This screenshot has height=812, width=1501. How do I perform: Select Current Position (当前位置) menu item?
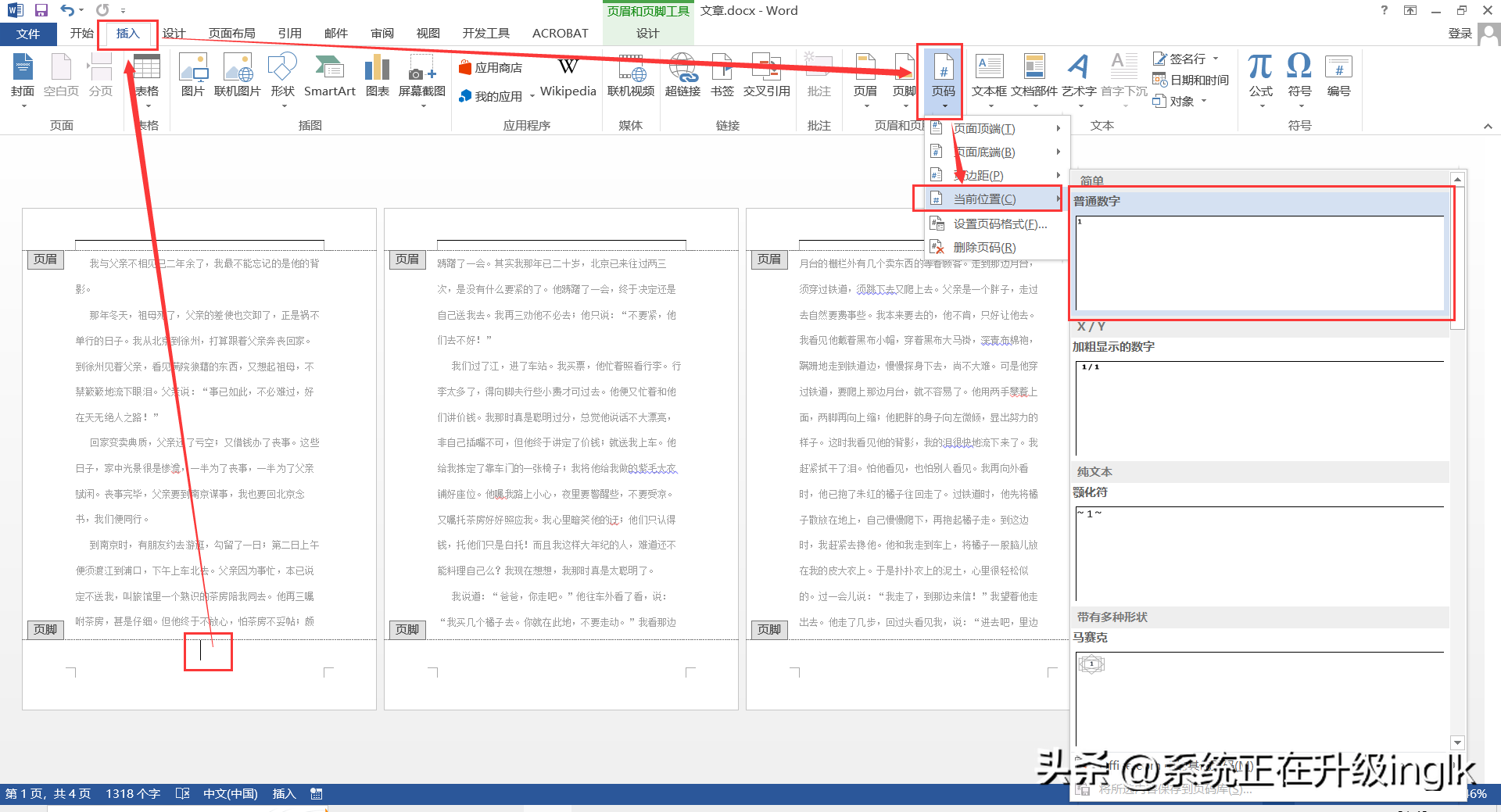pos(996,199)
